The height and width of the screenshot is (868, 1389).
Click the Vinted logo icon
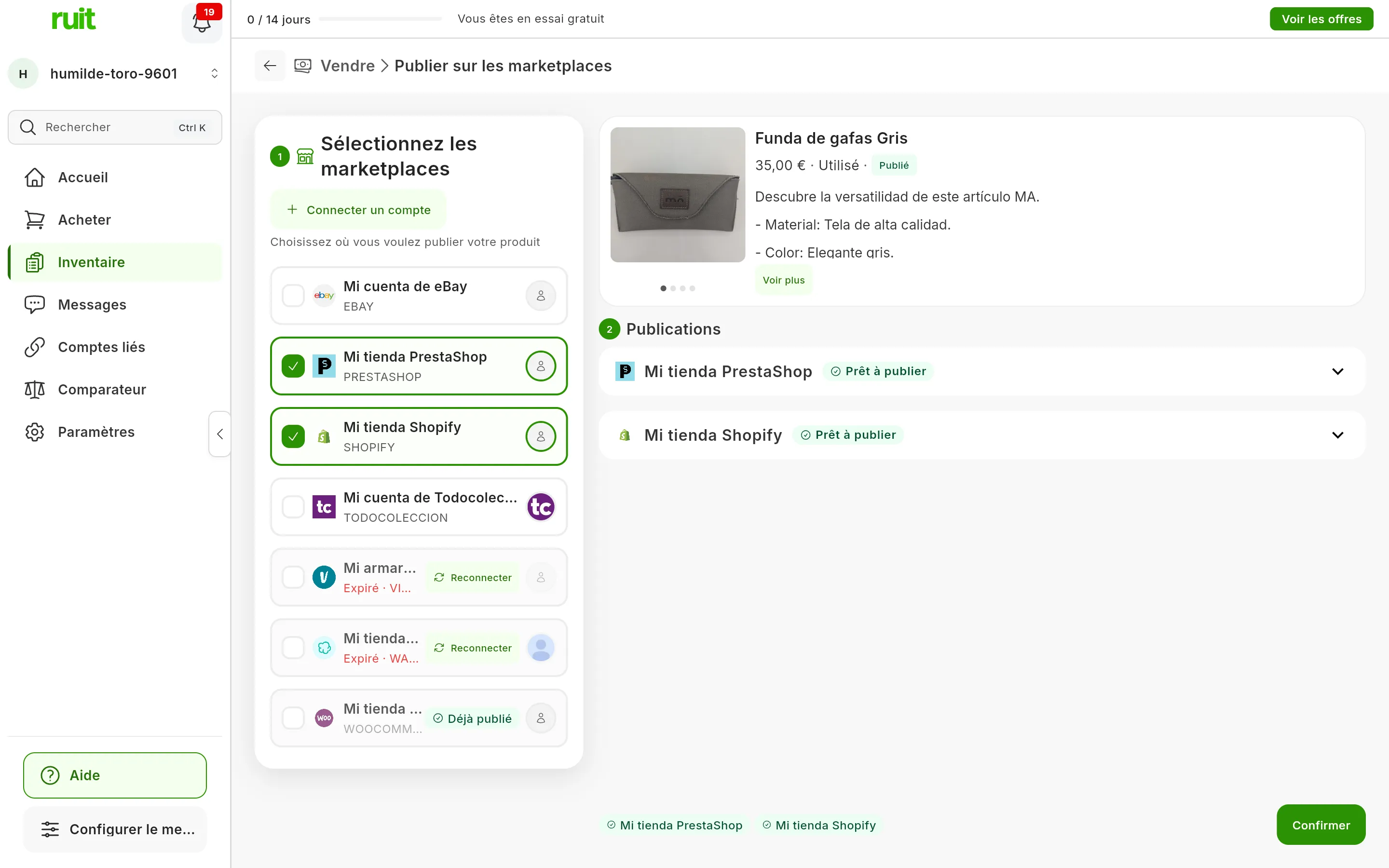pyautogui.click(x=324, y=577)
